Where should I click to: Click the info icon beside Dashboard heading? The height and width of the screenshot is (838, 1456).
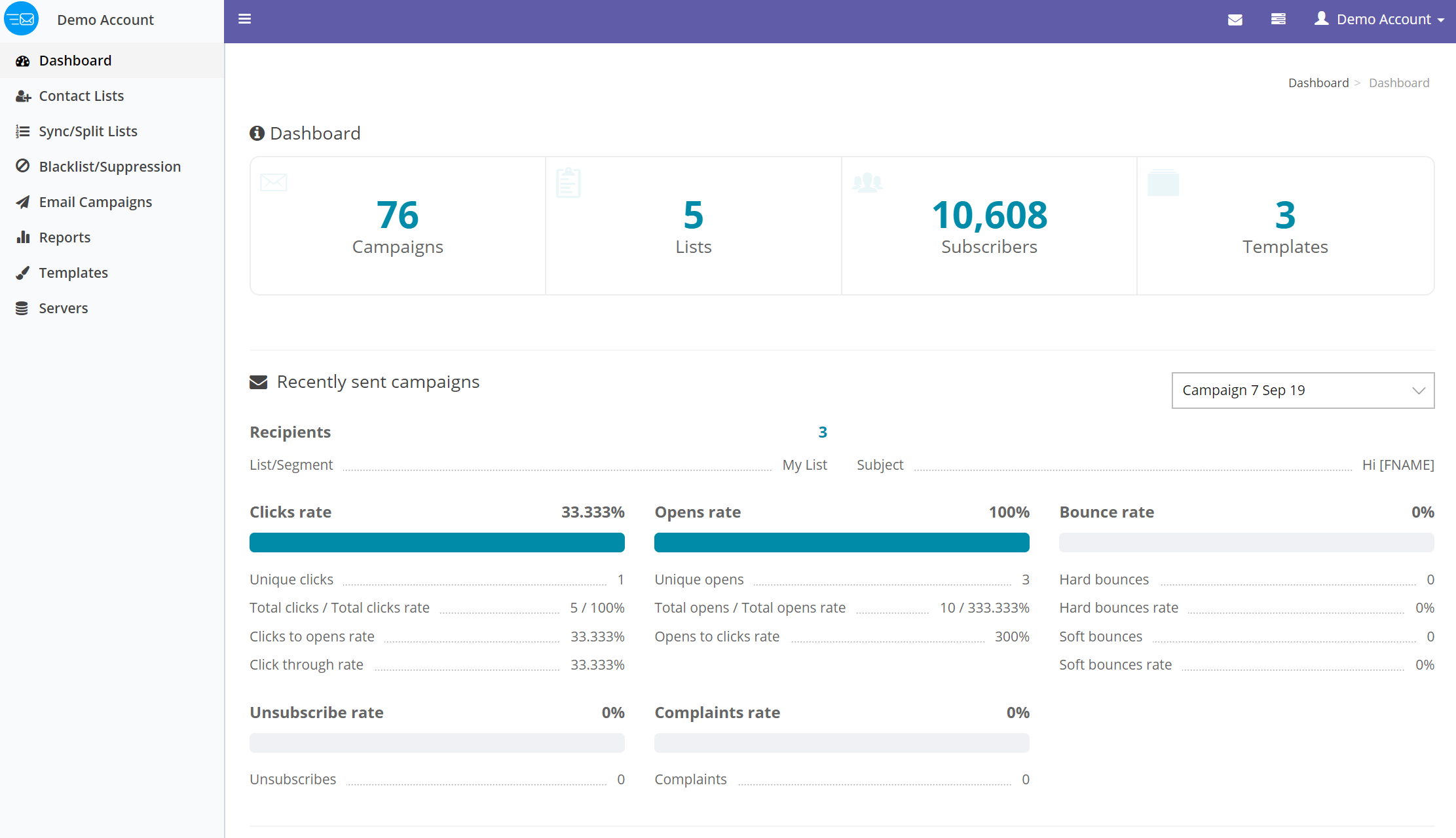[257, 133]
